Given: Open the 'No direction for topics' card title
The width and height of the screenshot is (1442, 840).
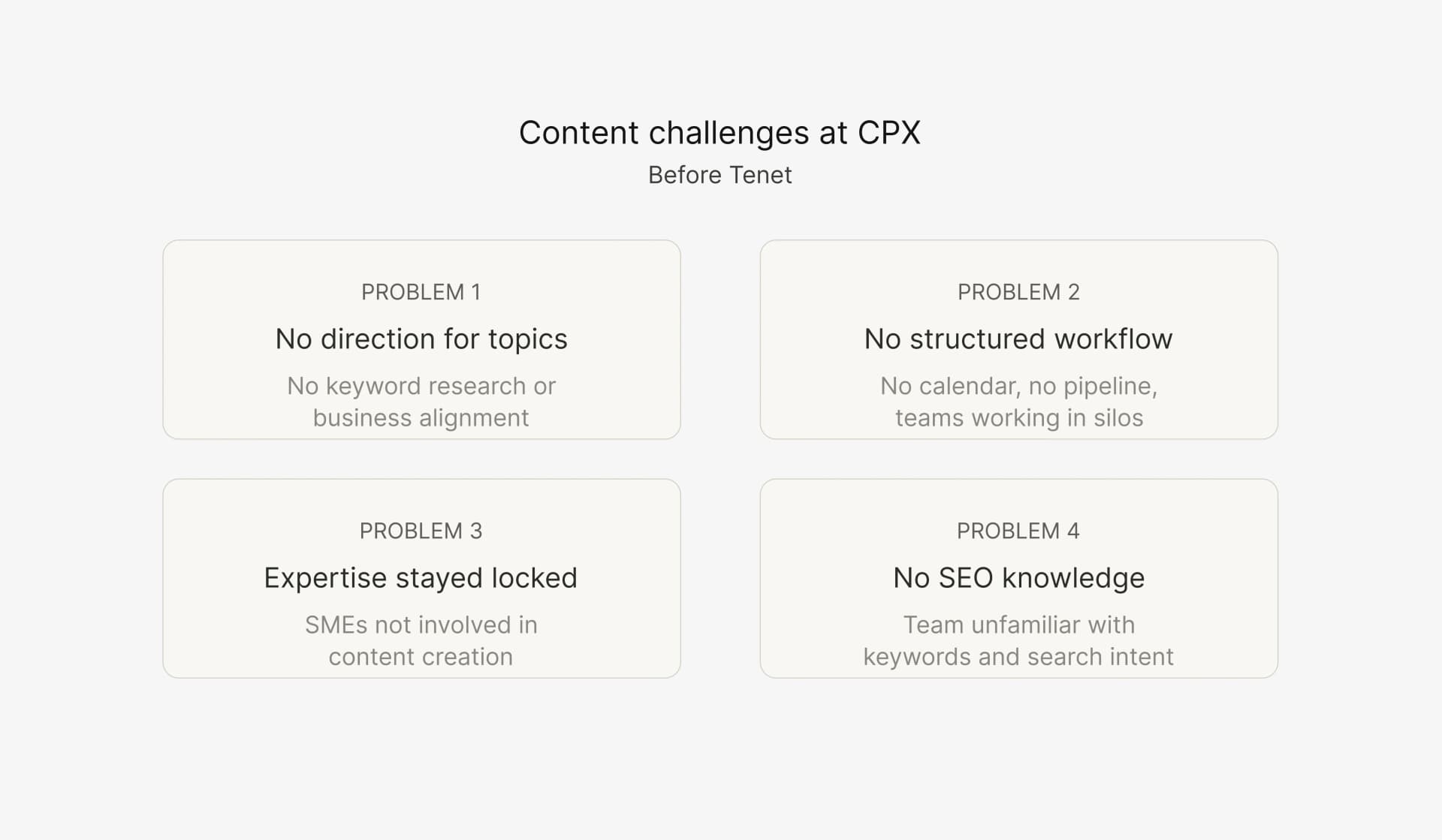Looking at the screenshot, I should tap(421, 339).
